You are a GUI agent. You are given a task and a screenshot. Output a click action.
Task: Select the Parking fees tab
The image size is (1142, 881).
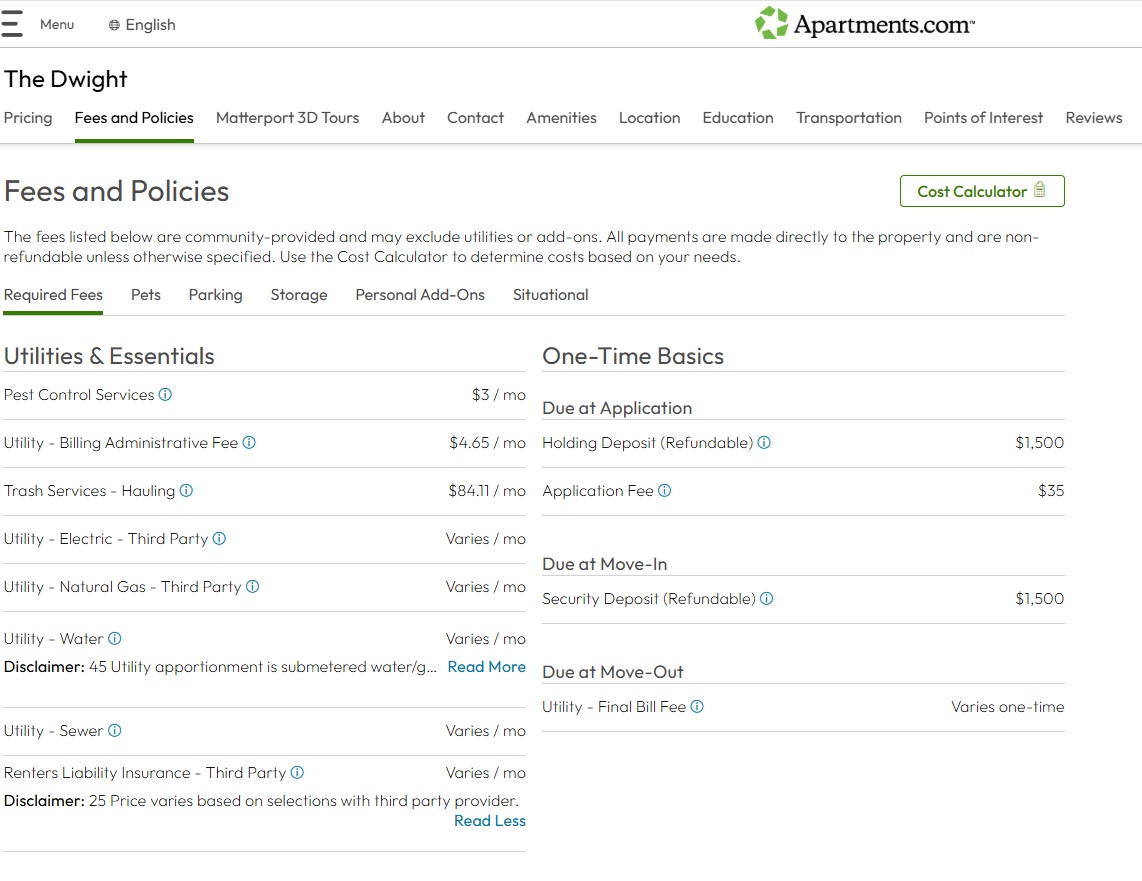tap(215, 295)
